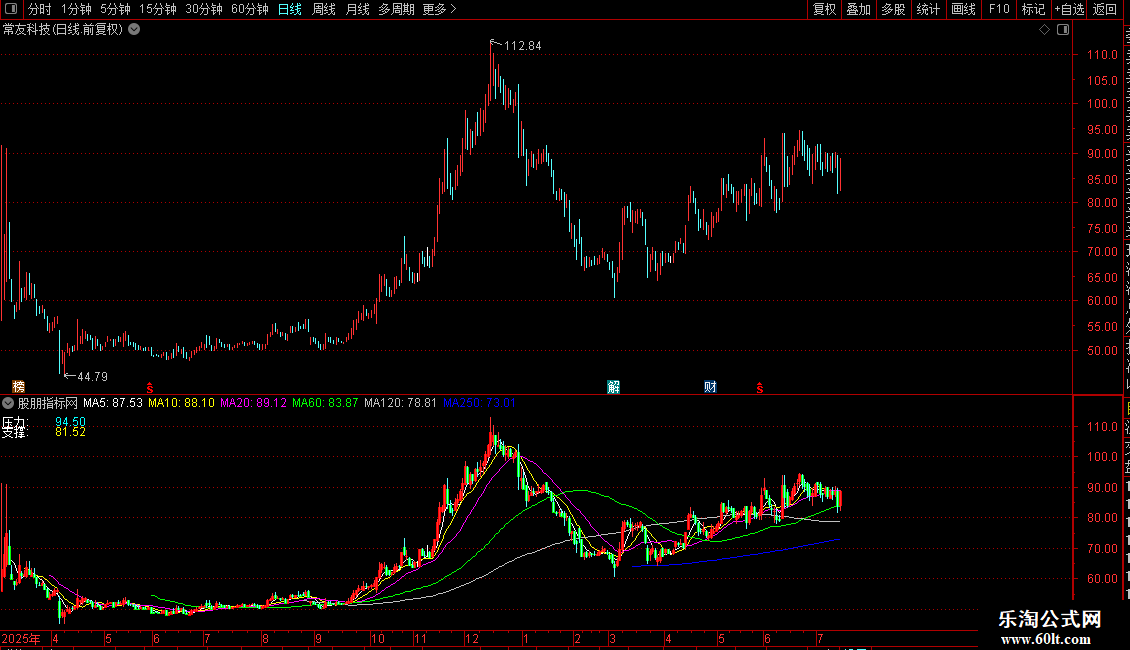Expand the dropdown beside 常友科技 title
The image size is (1130, 650).
click(134, 30)
